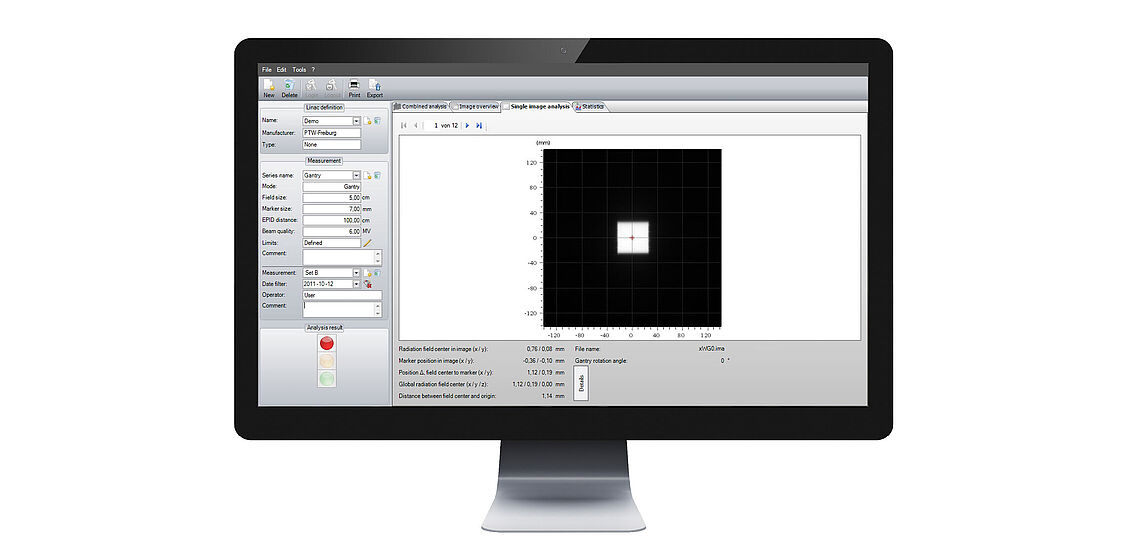Open the File menu
Viewport: 1140px width, 536px height.
266,69
